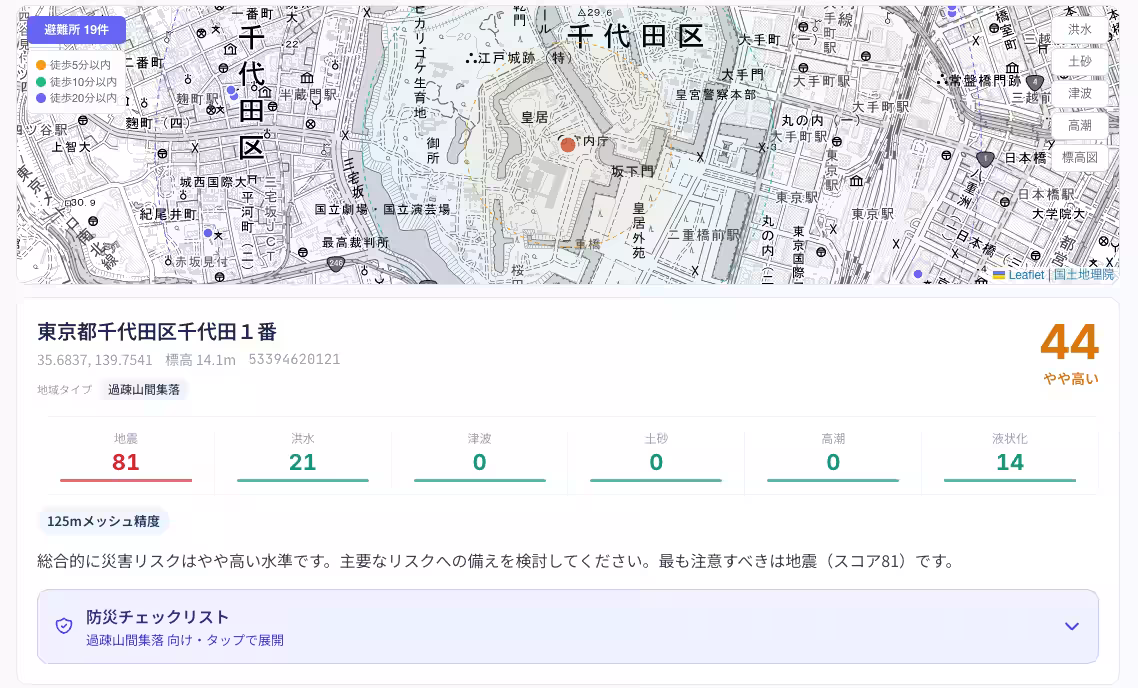Click the 125mメッシュ精度 badge

tap(103, 521)
